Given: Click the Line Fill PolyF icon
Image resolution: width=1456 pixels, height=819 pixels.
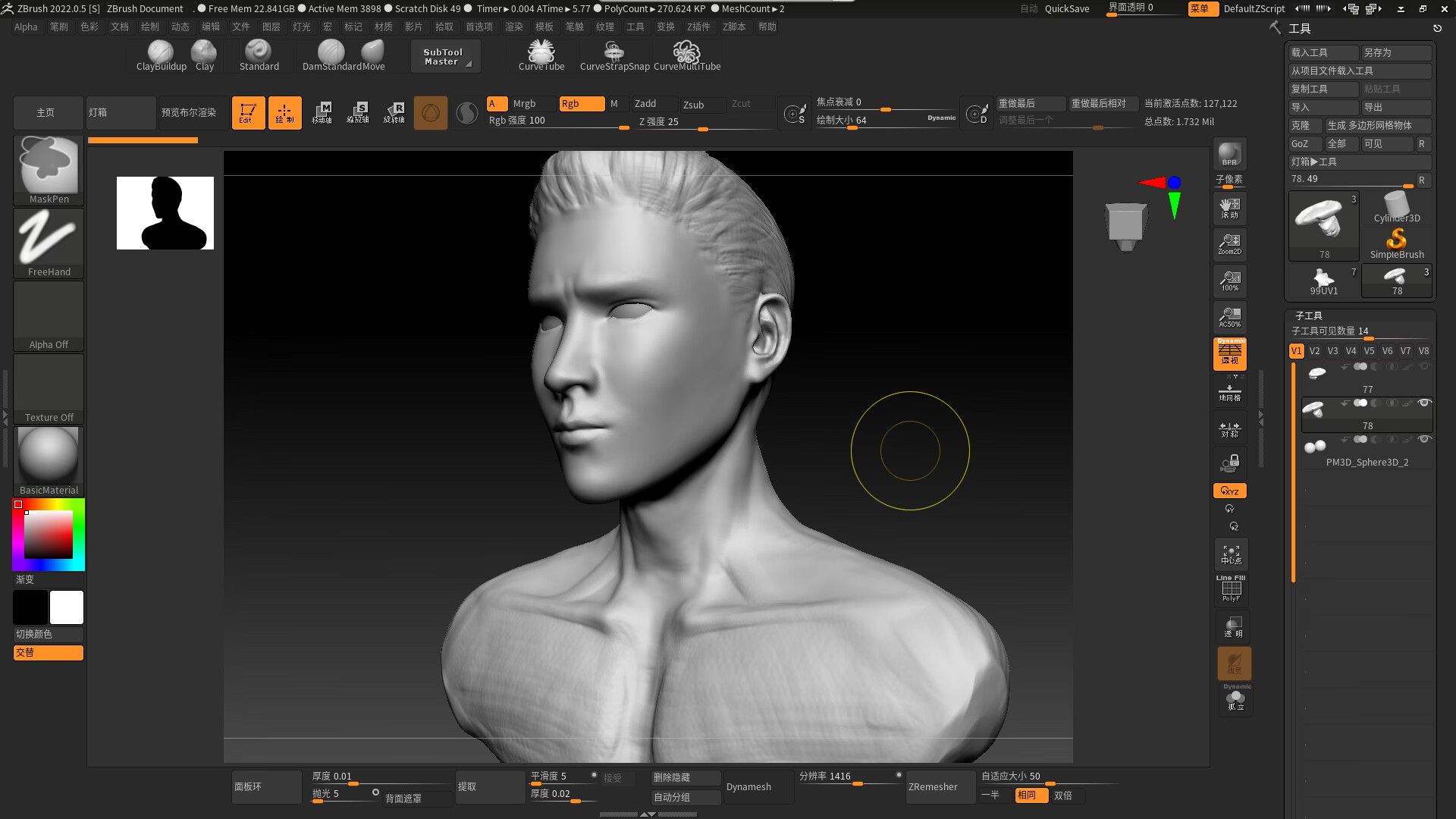Looking at the screenshot, I should [x=1231, y=589].
